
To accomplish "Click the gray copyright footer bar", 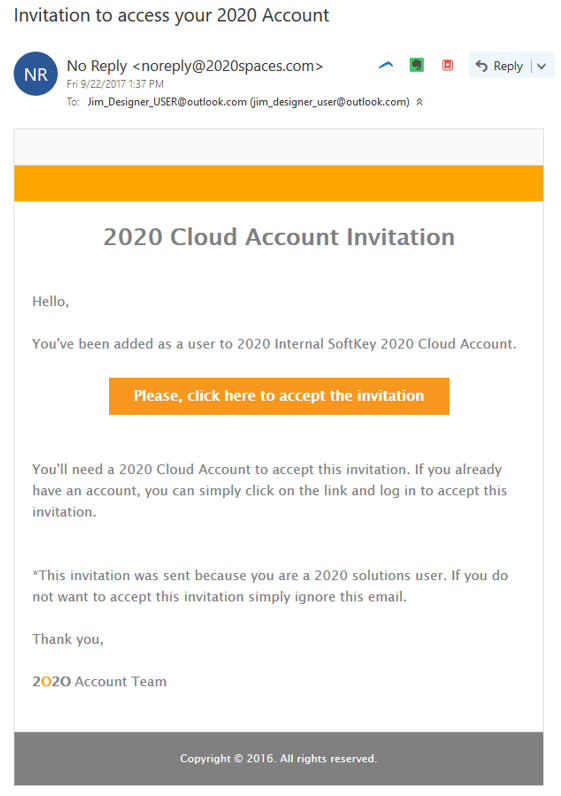I will tap(279, 758).
